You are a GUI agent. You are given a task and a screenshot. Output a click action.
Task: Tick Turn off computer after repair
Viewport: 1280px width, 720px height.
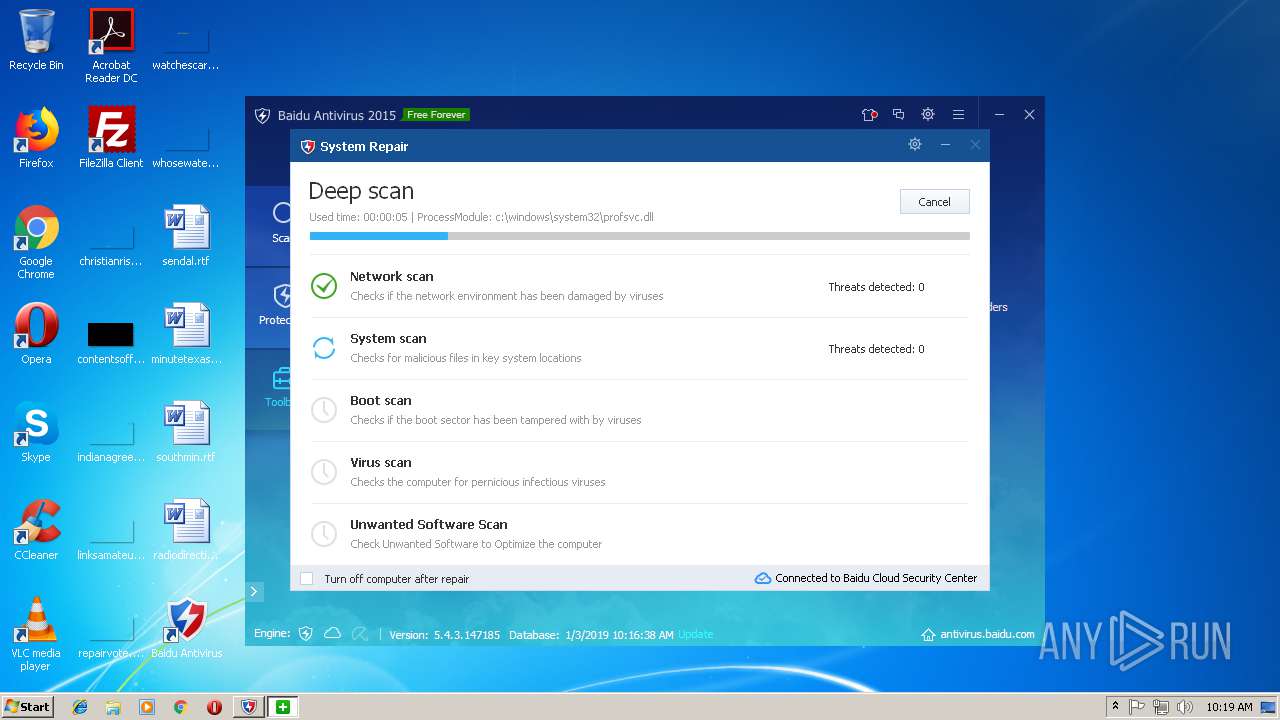[306, 578]
